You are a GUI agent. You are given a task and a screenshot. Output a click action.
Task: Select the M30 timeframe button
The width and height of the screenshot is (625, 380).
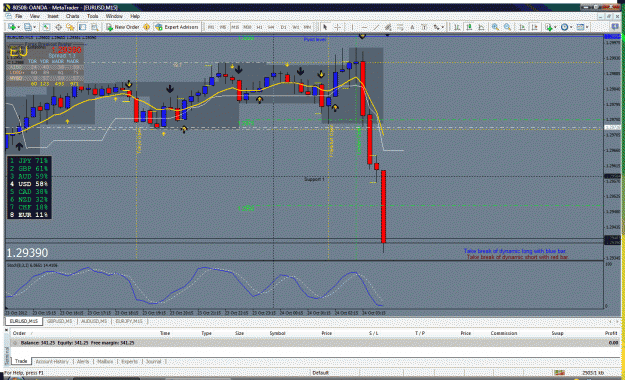[x=247, y=27]
